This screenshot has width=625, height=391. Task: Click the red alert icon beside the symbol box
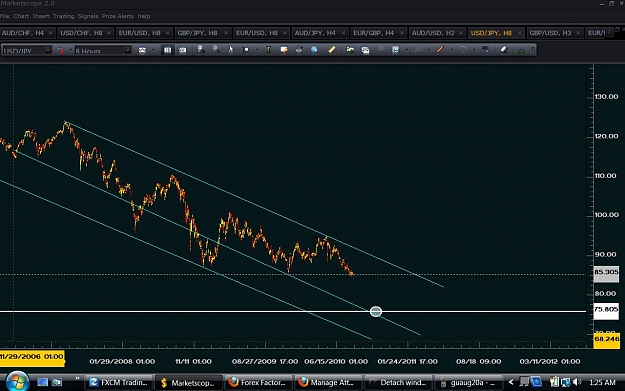point(61,50)
